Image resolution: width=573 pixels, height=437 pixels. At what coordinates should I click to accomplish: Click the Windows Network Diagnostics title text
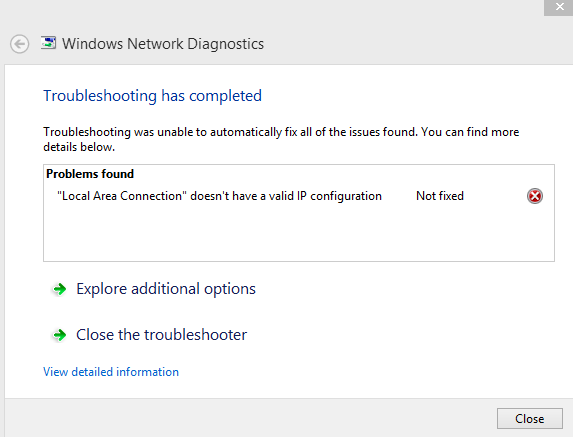163,44
